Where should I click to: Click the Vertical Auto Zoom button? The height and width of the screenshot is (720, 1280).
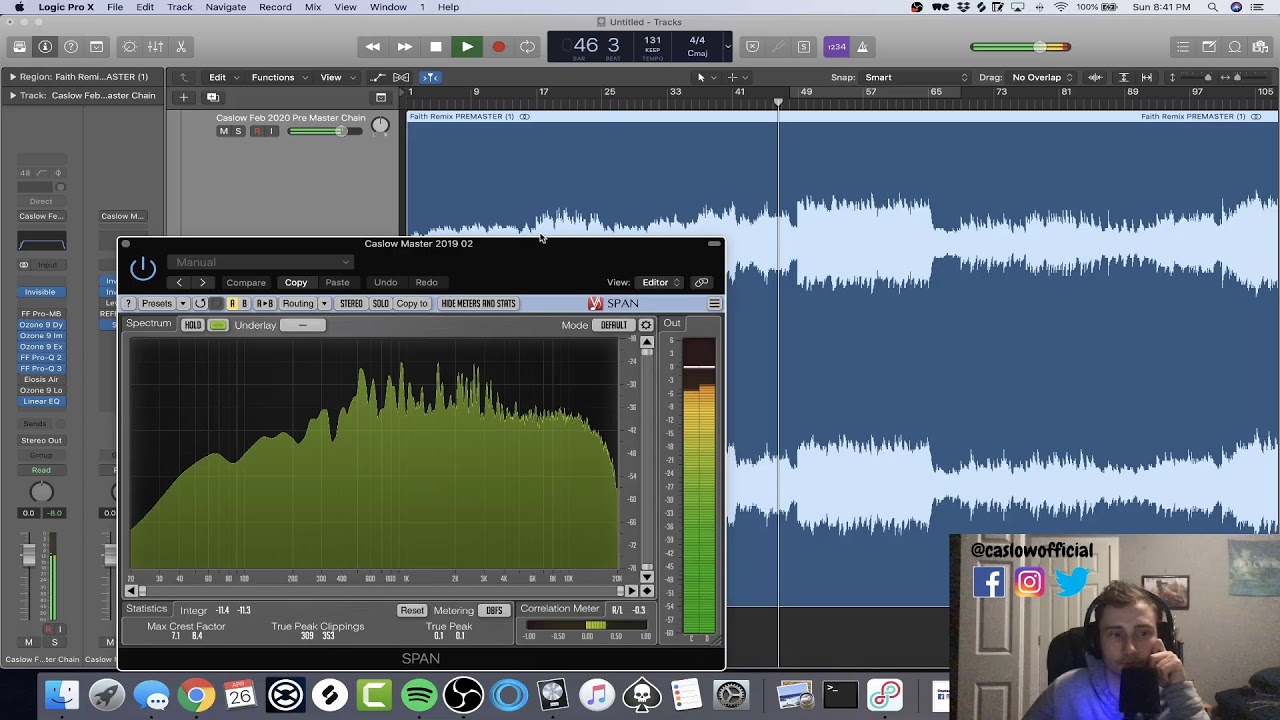[1123, 77]
